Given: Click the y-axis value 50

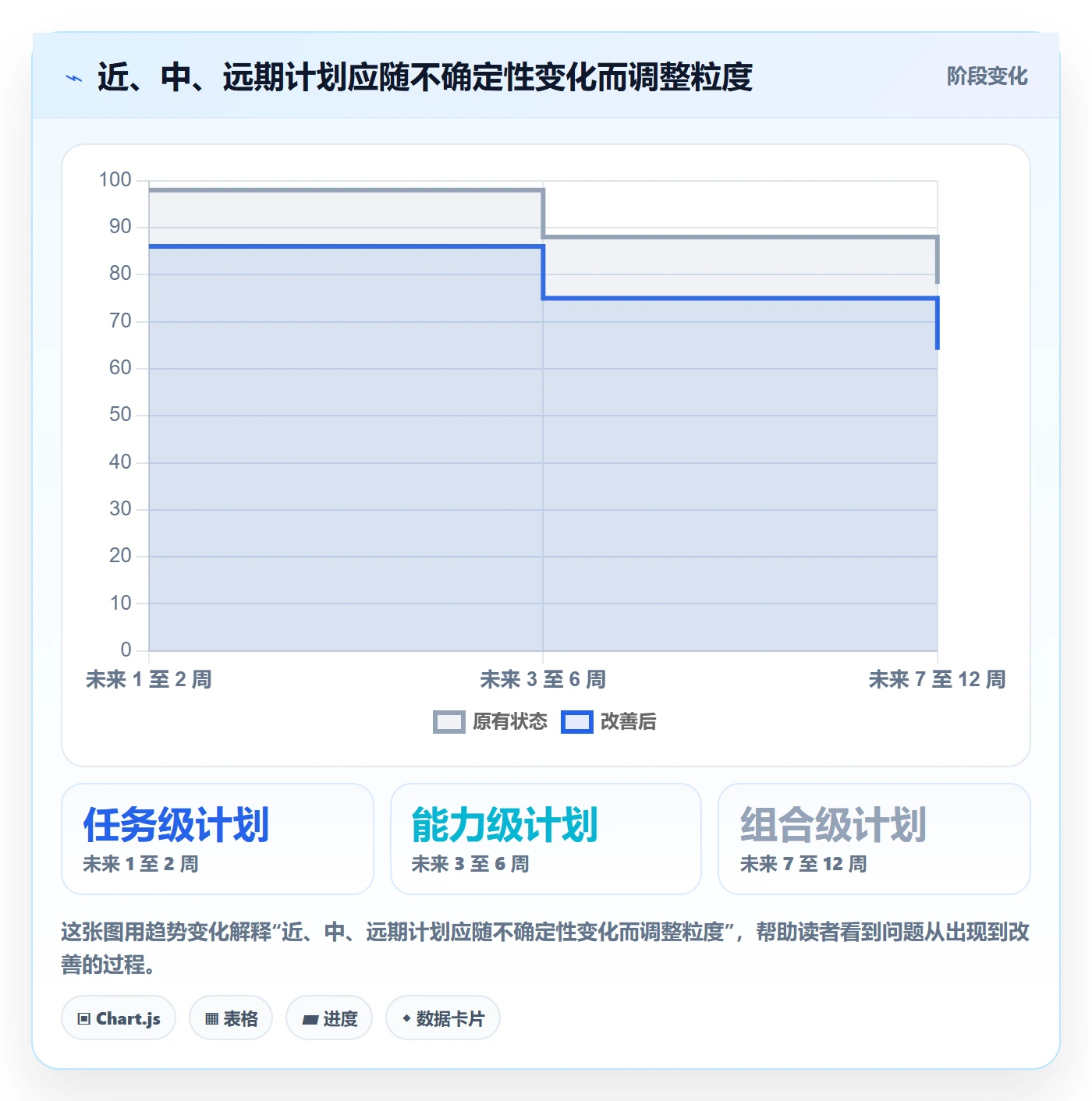Looking at the screenshot, I should (x=120, y=415).
